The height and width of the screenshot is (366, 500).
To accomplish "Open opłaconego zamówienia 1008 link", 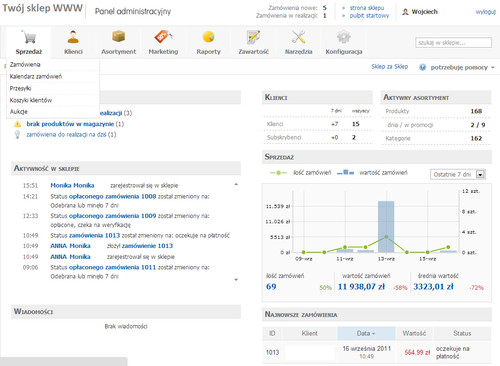I will click(x=112, y=196).
